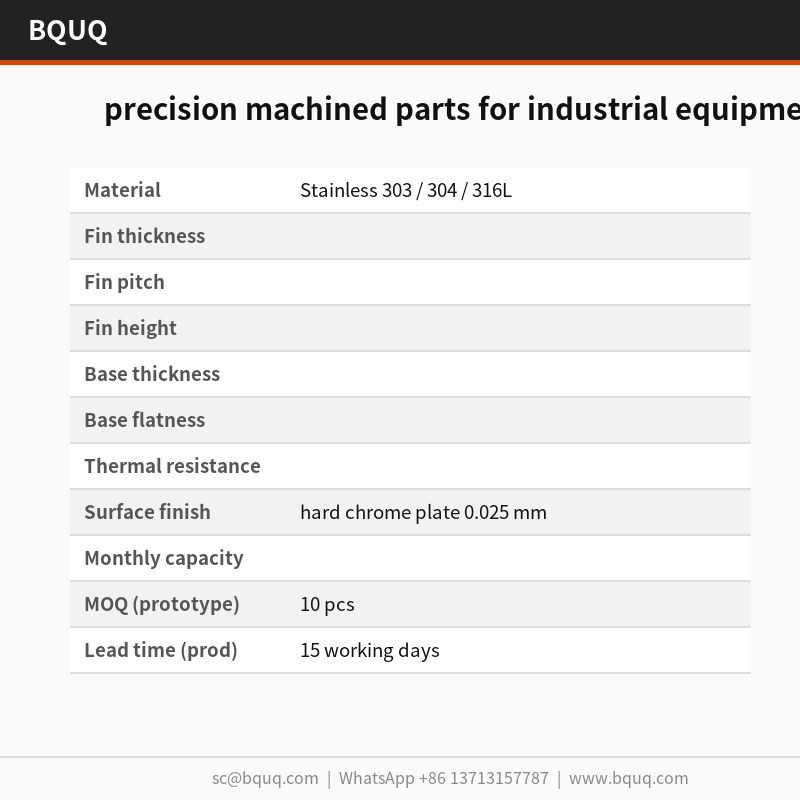The width and height of the screenshot is (800, 800).
Task: Click the Base thickness row
Action: 410,374
